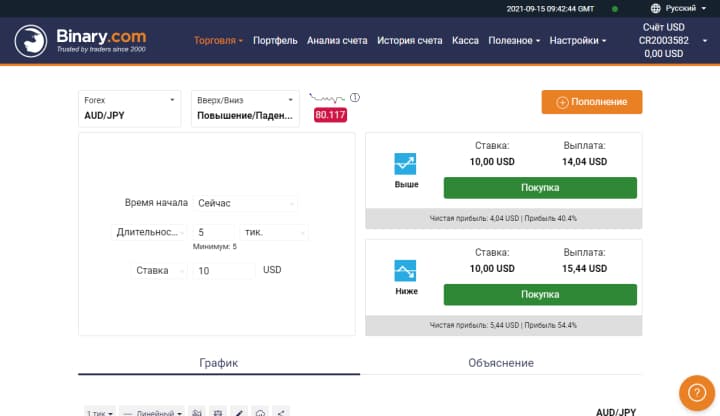Click the green connection status dot
The image size is (720, 416).
click(614, 9)
